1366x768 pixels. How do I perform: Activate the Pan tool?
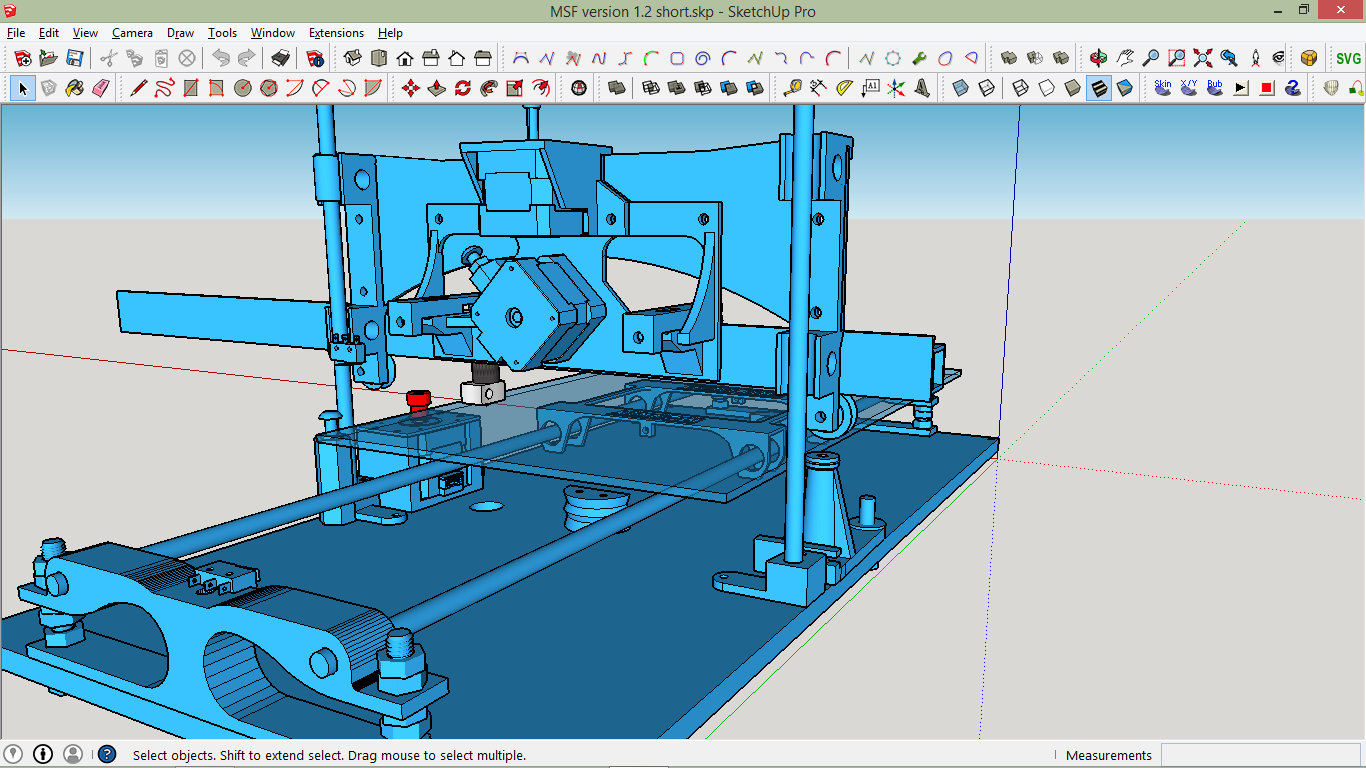(x=1125, y=60)
